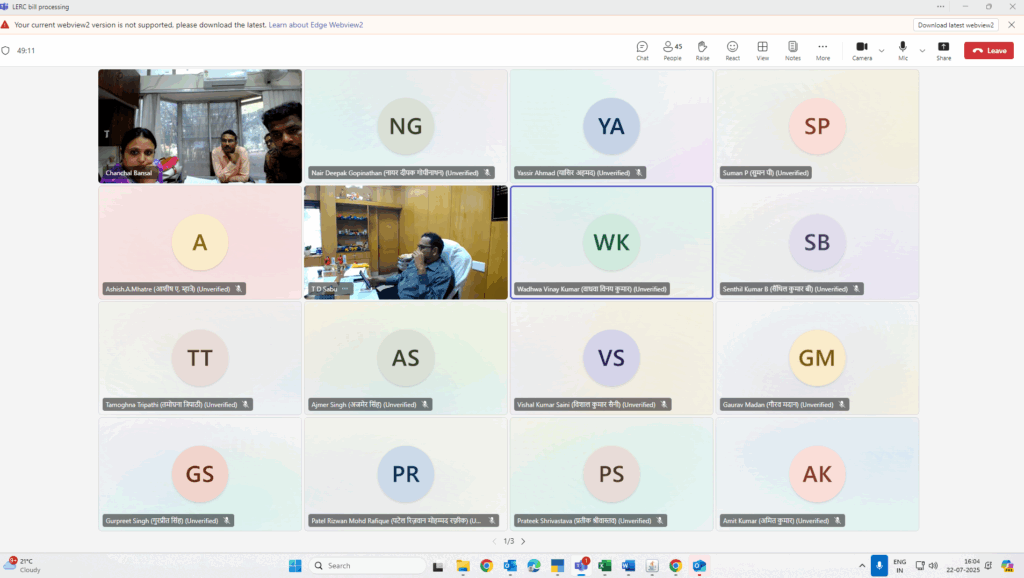
Task: Open the title bar ellipsis menu
Action: [x=940, y=6]
